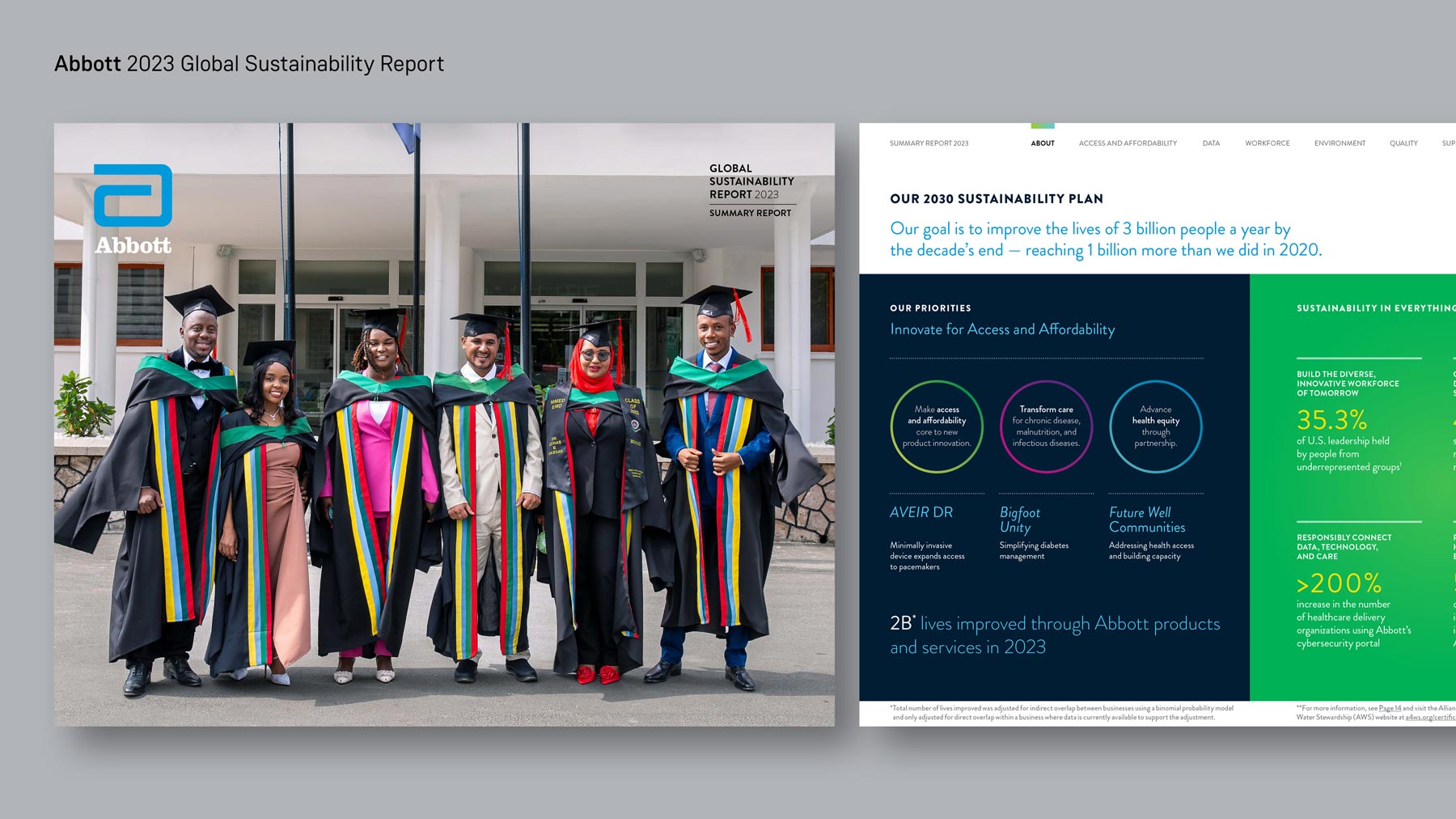Viewport: 1456px width, 819px height.
Task: Open the WORKFORCE section contents
Action: point(1267,143)
